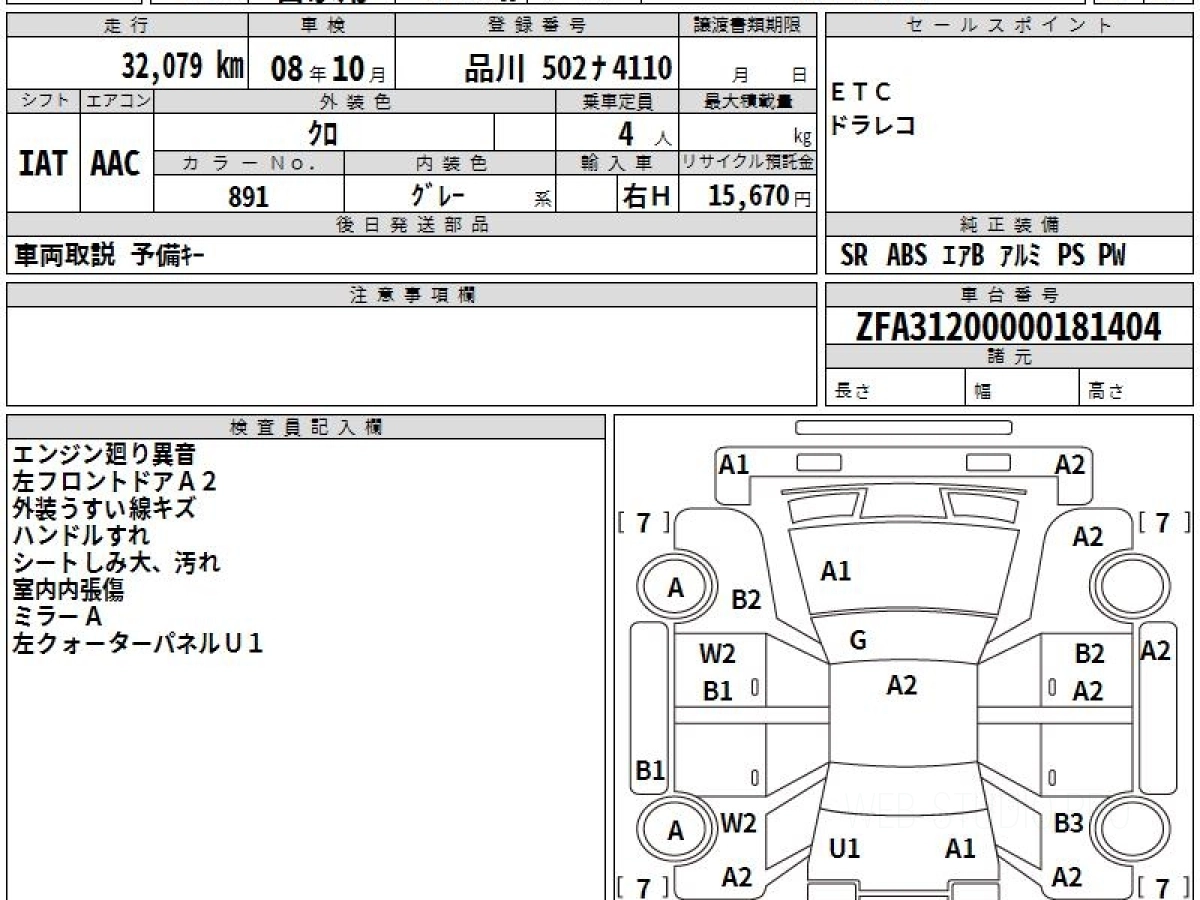Click the 幅 dimension cell
This screenshot has height=900, width=1200.
click(1022, 390)
